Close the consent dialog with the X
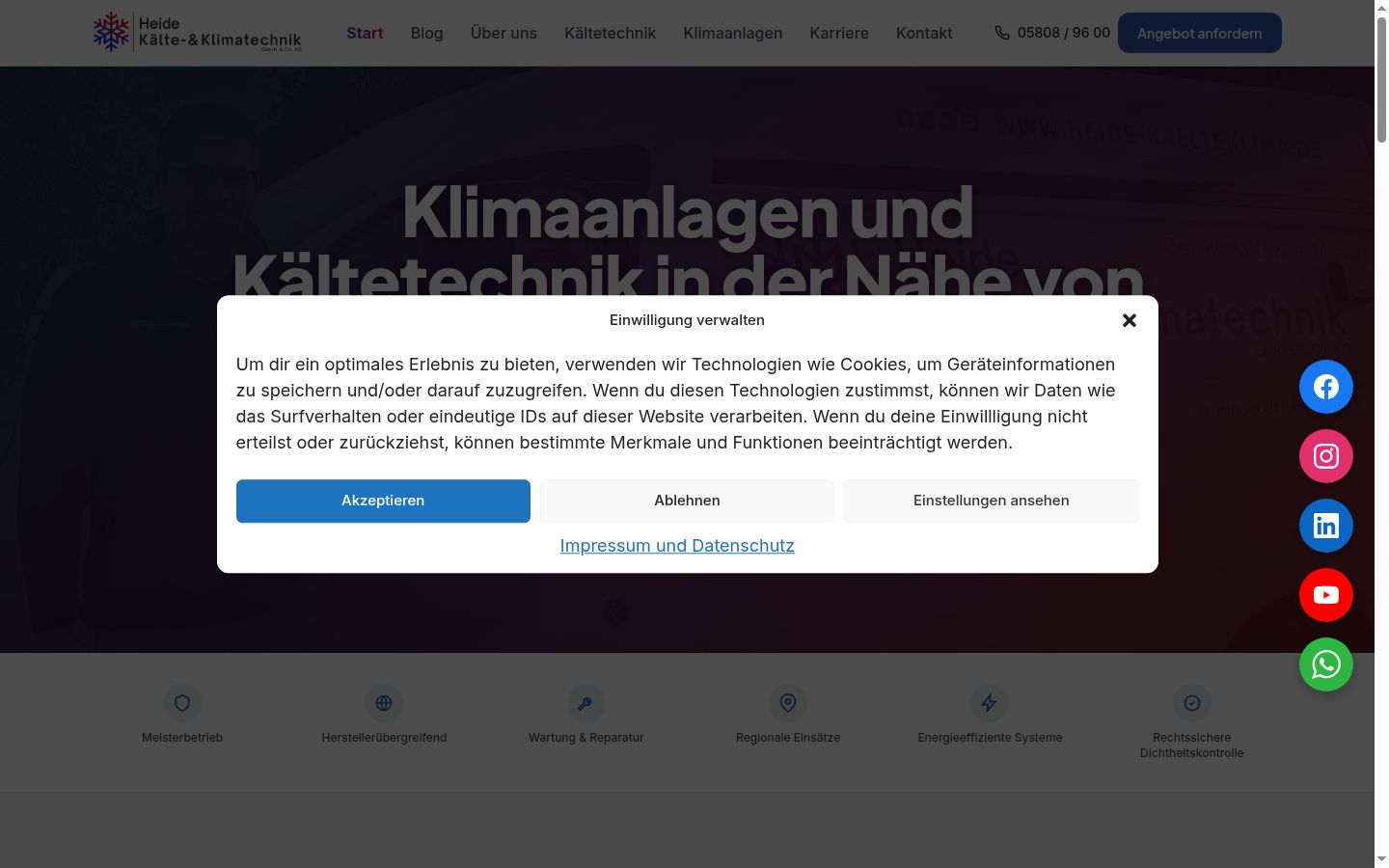The width and height of the screenshot is (1389, 868). click(1130, 320)
